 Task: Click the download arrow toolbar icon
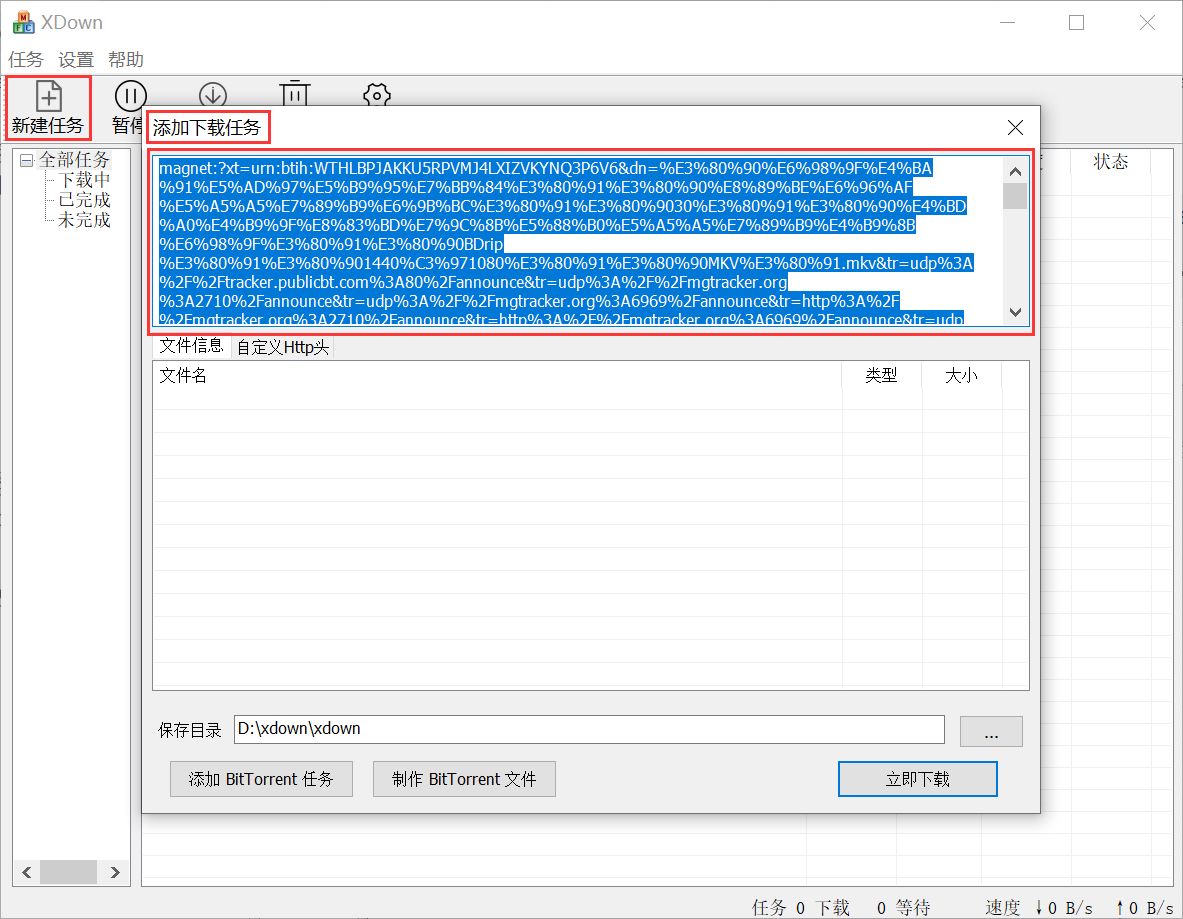[213, 94]
